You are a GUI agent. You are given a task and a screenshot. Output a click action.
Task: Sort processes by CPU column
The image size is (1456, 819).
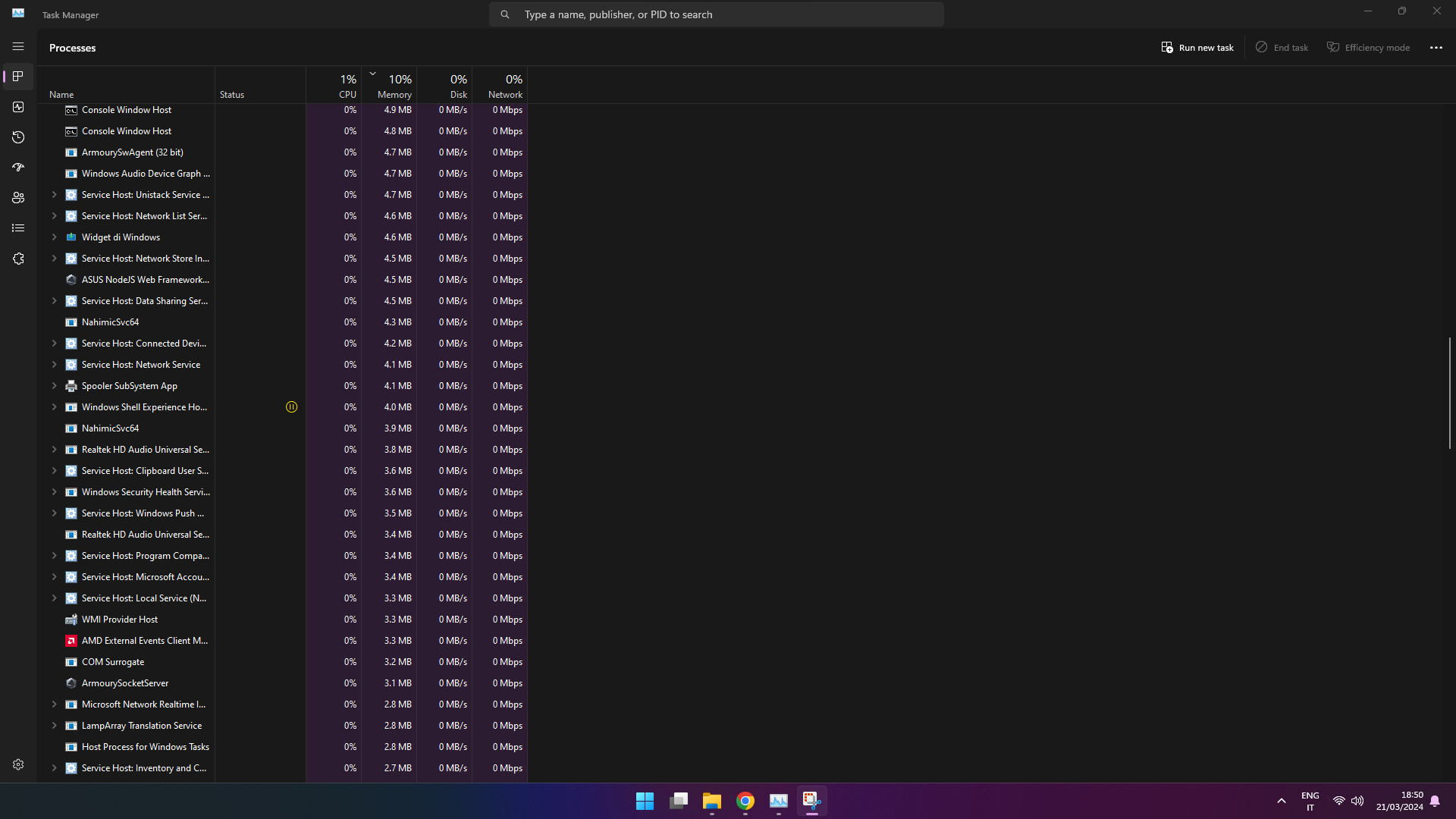coord(334,85)
